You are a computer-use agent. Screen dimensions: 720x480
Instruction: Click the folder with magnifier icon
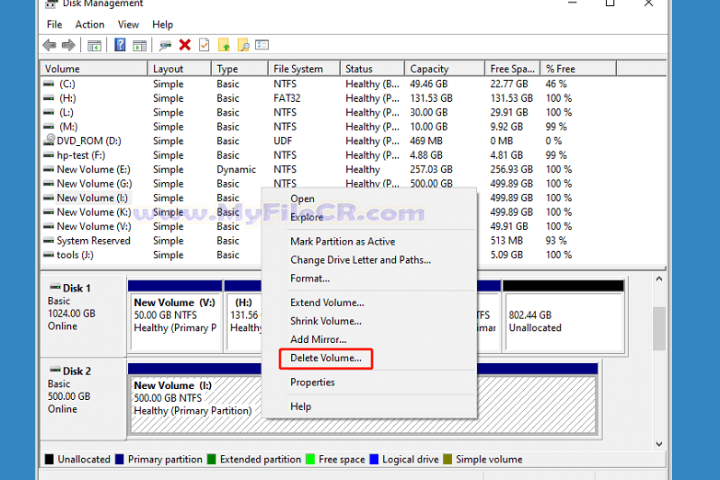(x=243, y=45)
